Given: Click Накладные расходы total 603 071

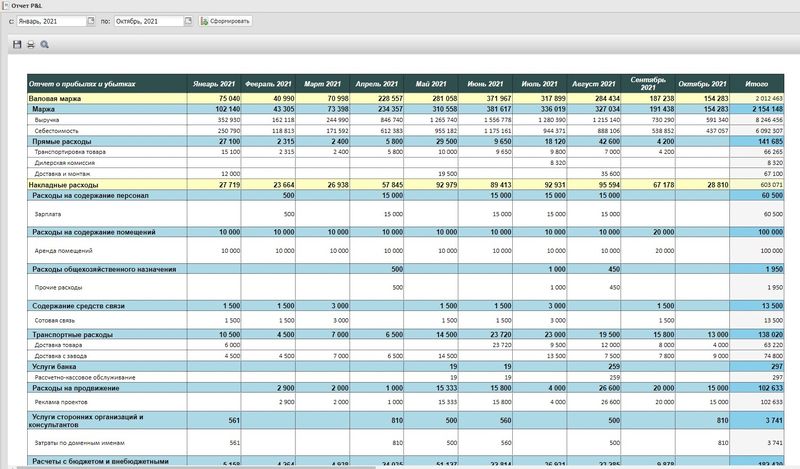Looking at the screenshot, I should tap(771, 185).
